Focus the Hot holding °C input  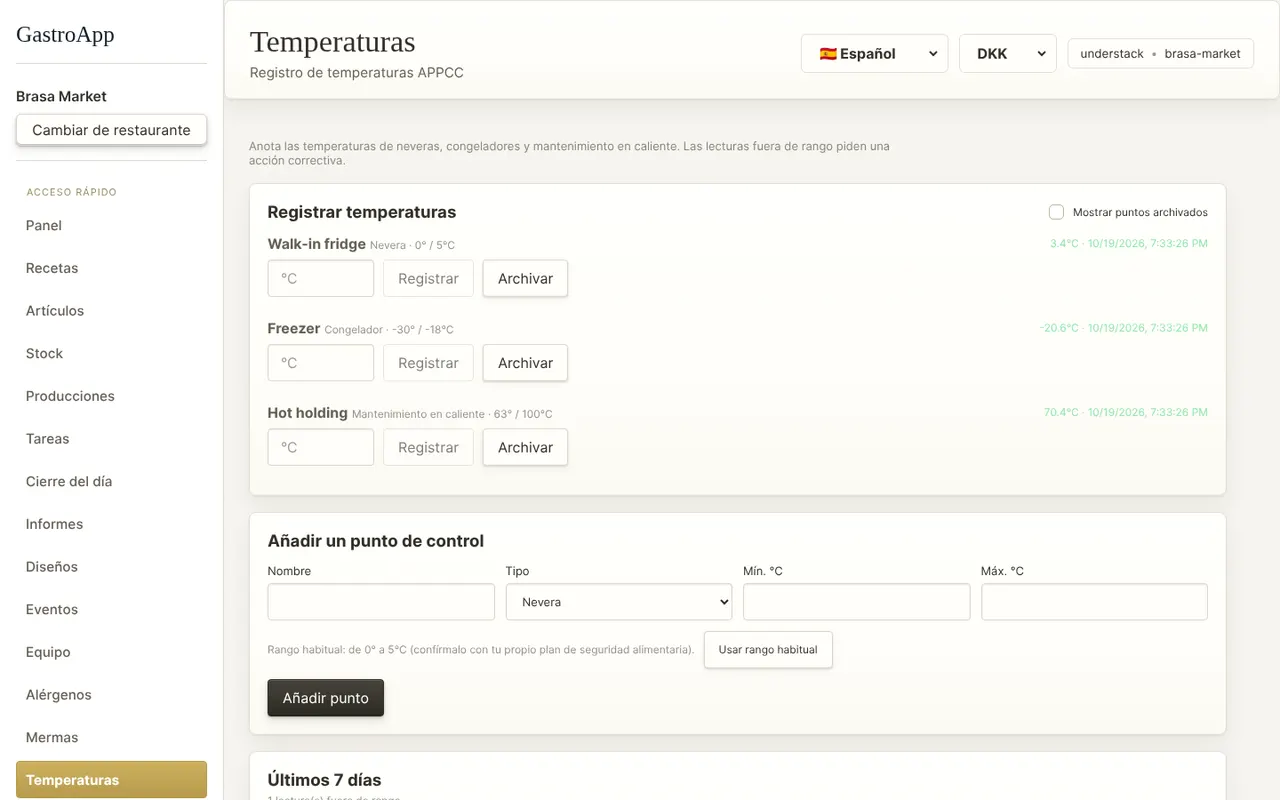[321, 447]
